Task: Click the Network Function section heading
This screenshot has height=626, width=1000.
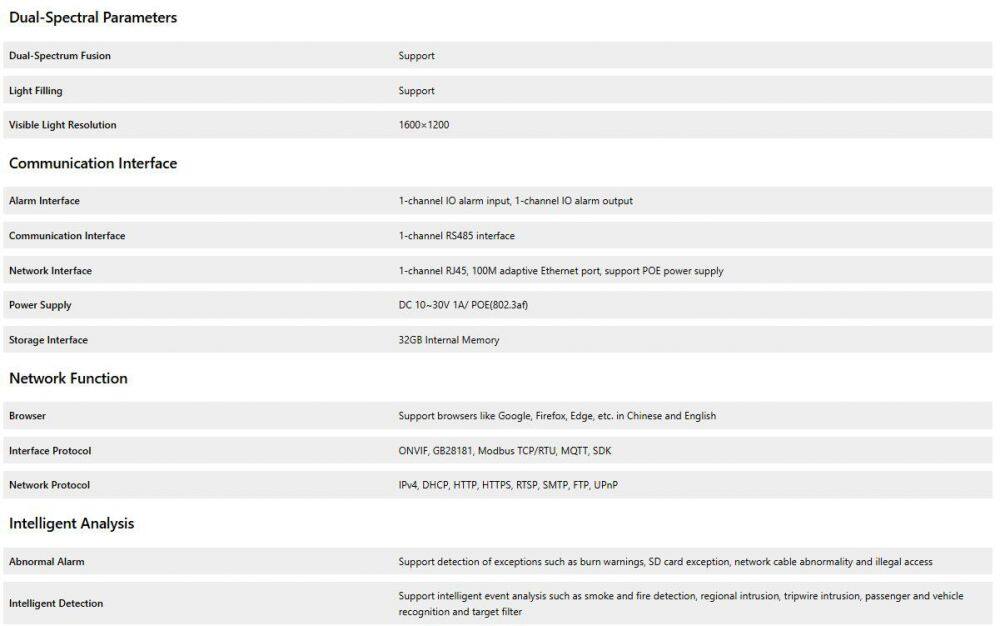Action: pos(68,378)
